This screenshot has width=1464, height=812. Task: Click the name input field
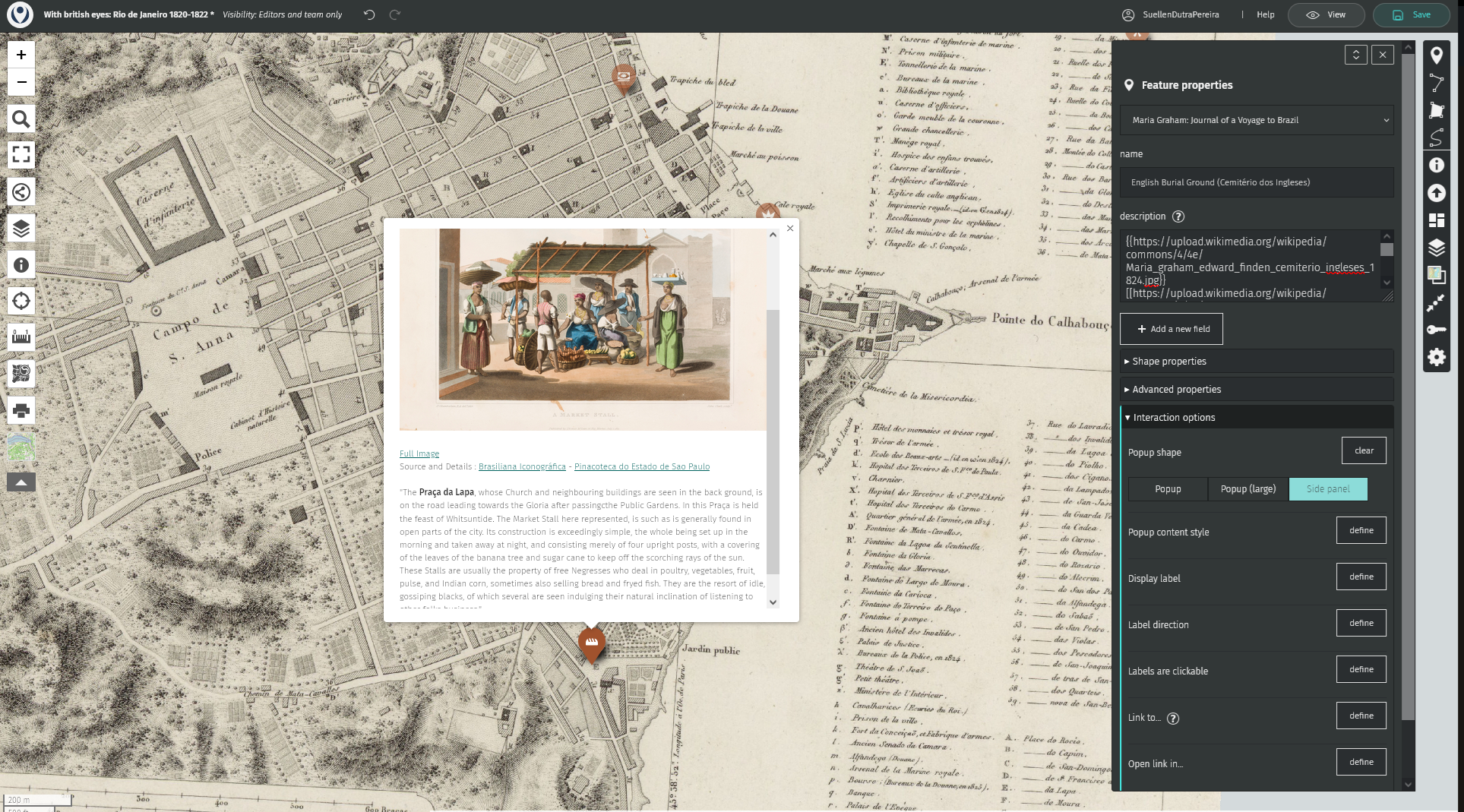point(1256,182)
